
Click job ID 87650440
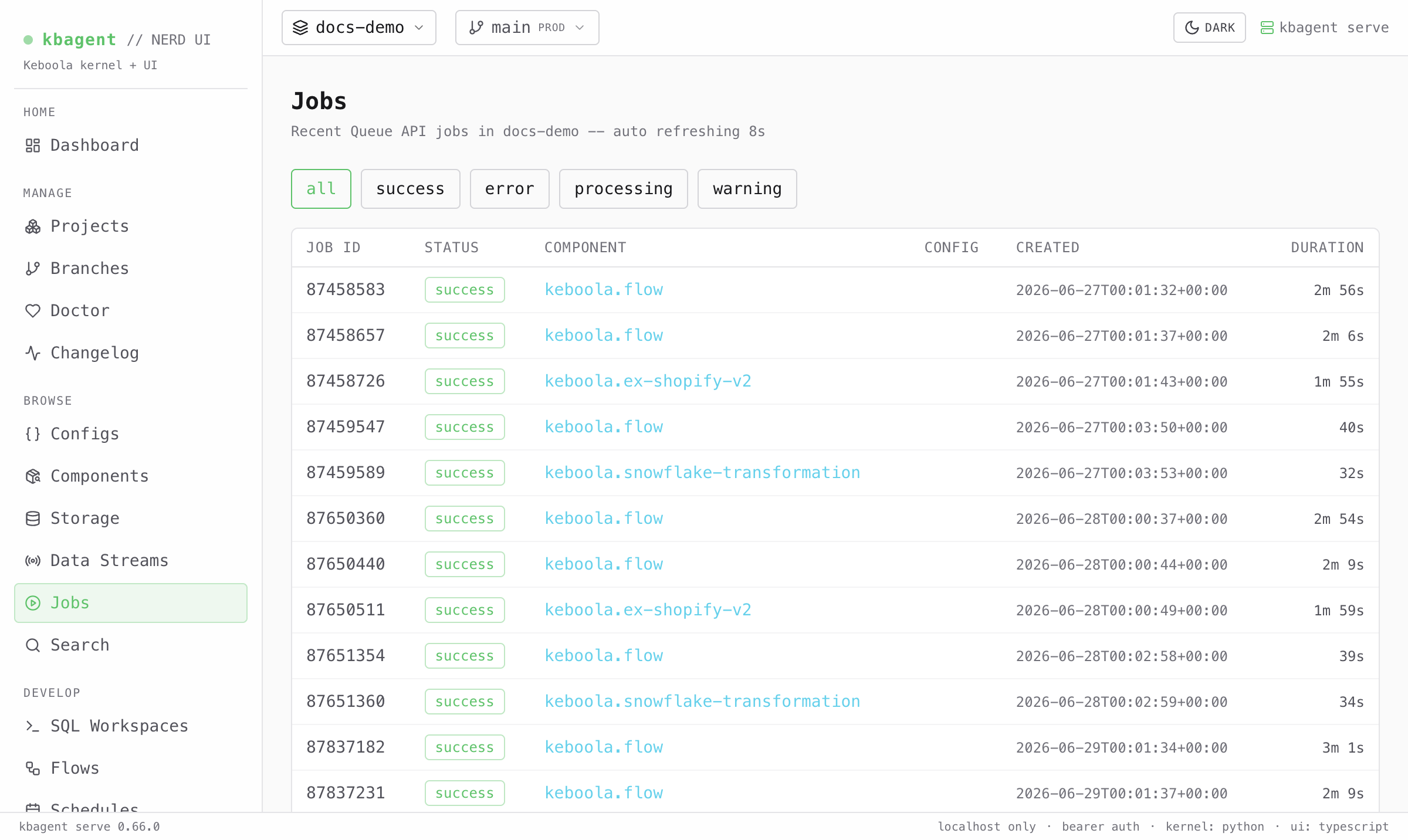click(x=346, y=564)
